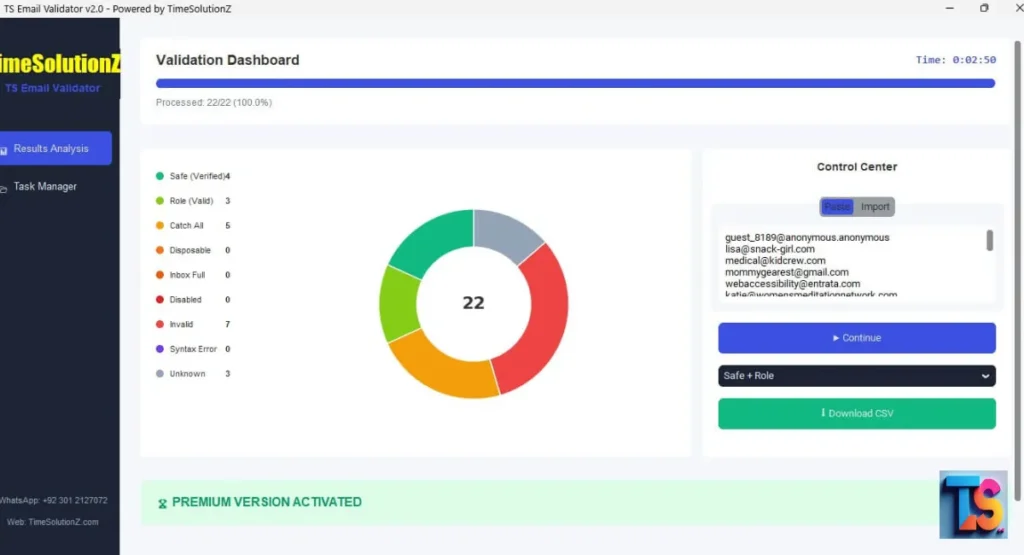This screenshot has width=1024, height=555.
Task: Click the hourglass icon beside Premium Version
Action: [162, 503]
